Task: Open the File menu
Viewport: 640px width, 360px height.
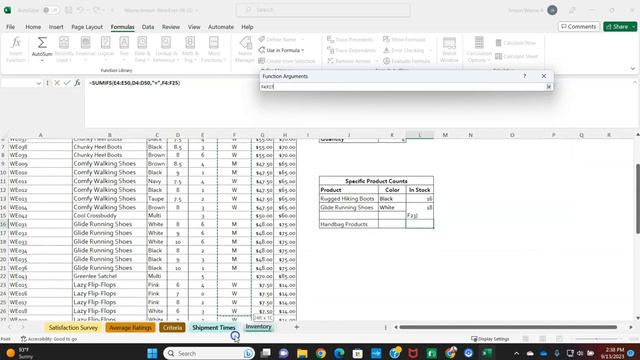Action: 11,27
